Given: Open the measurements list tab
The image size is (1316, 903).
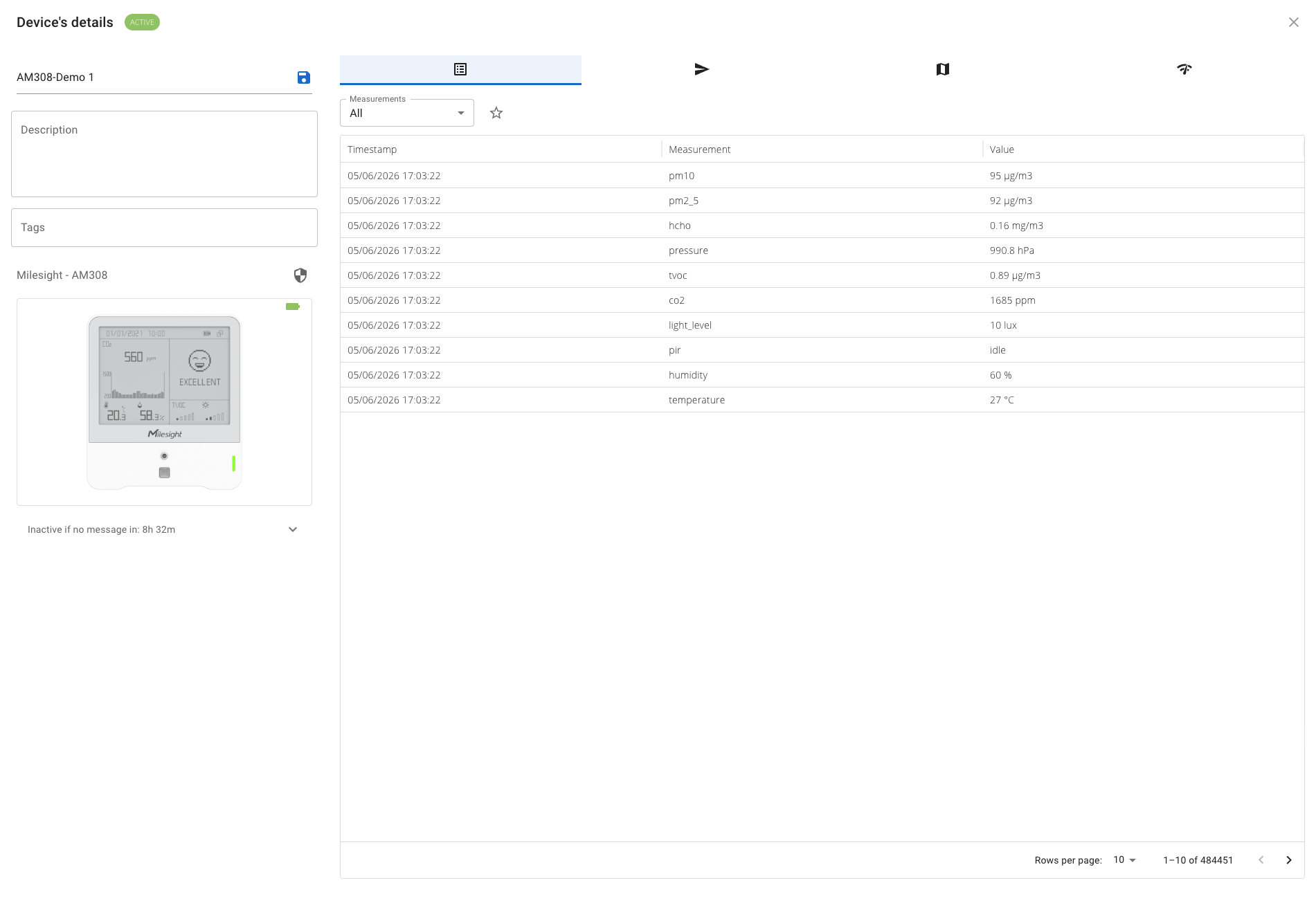Looking at the screenshot, I should point(460,69).
